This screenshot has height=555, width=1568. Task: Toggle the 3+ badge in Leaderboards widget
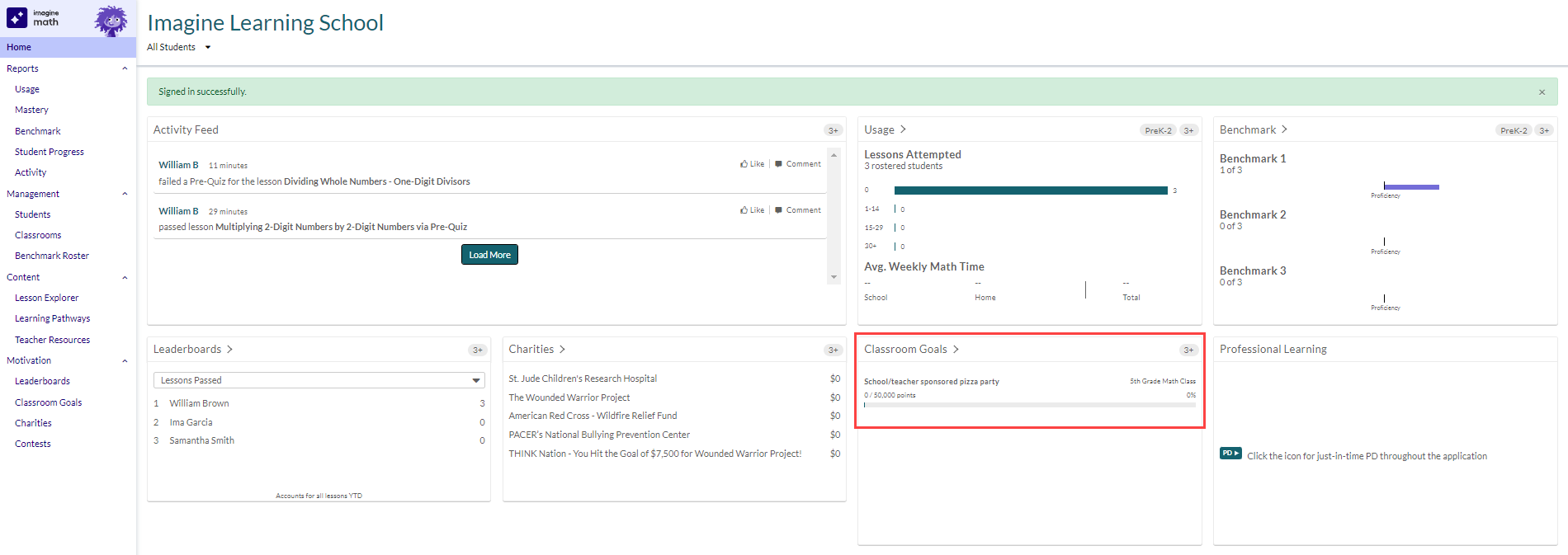point(477,350)
